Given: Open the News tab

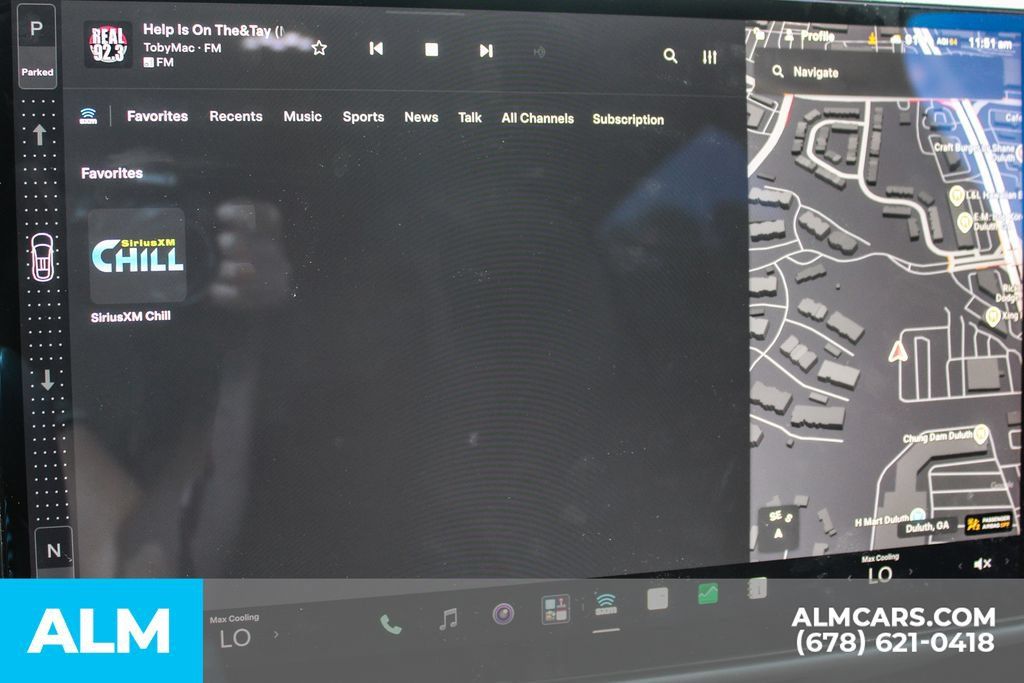Looking at the screenshot, I should click(x=421, y=117).
